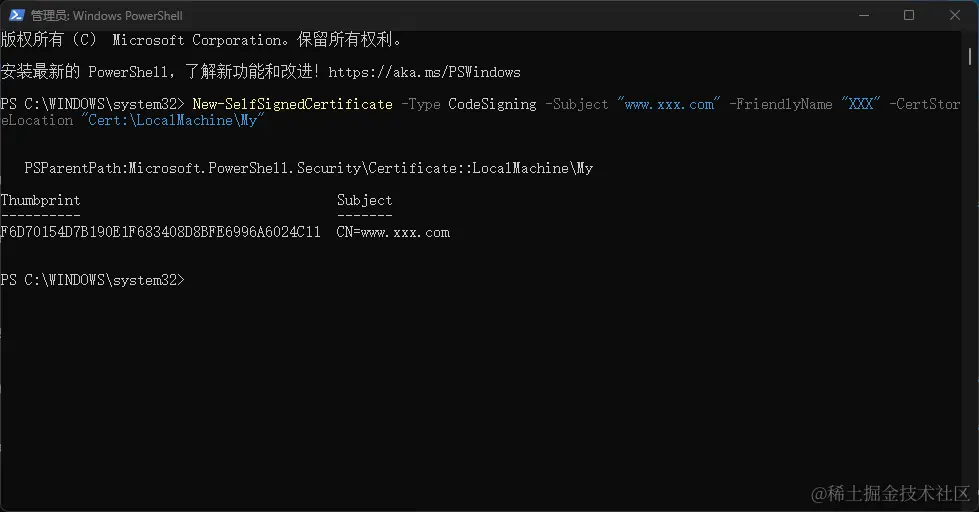Click the New-SelfSignedCertificate command name
Viewport: 979px width, 512px height.
click(x=292, y=104)
